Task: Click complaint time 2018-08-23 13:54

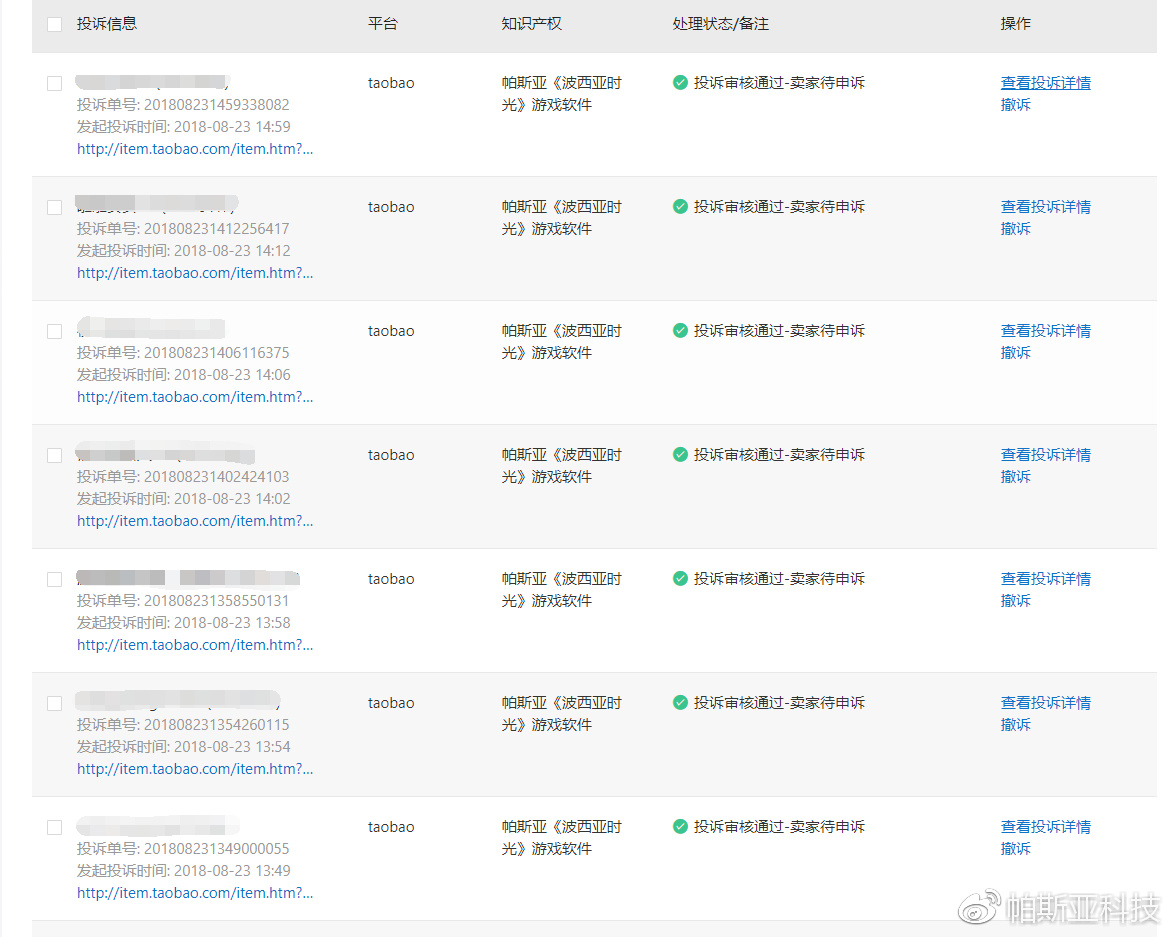Action: point(232,747)
